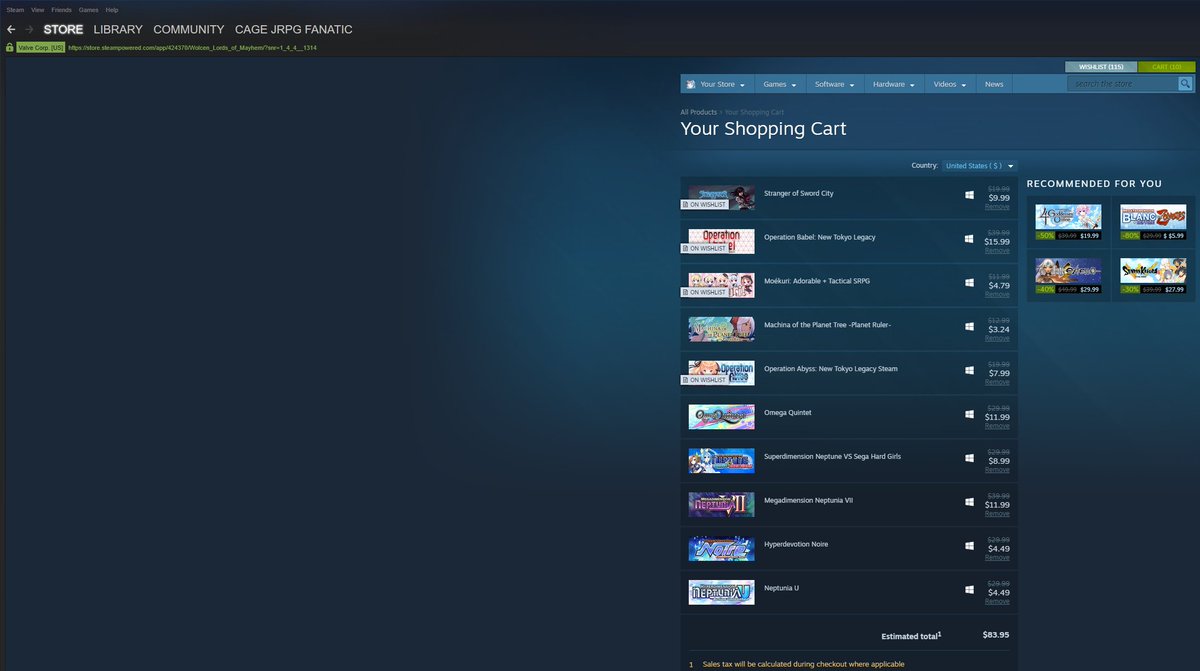This screenshot has height=671, width=1200.
Task: Remove Moékuri from cart
Action: pyautogui.click(x=997, y=294)
